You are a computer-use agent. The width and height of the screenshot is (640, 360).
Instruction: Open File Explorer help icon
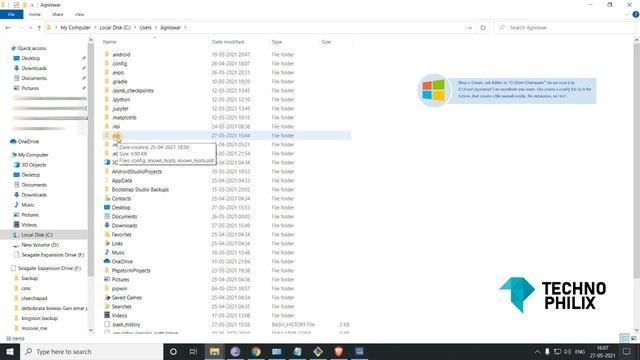point(636,14)
